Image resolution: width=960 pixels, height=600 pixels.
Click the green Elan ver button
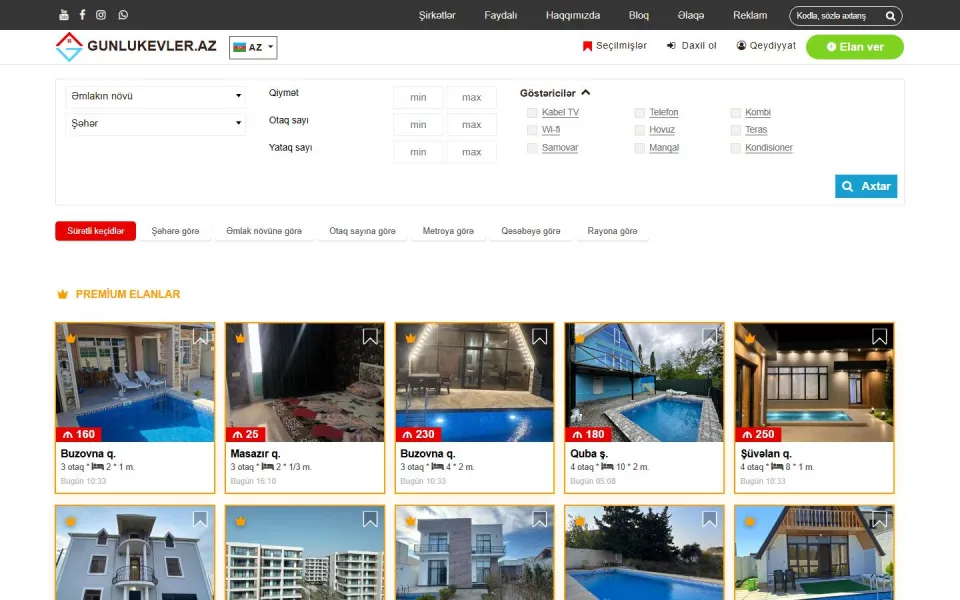[855, 47]
